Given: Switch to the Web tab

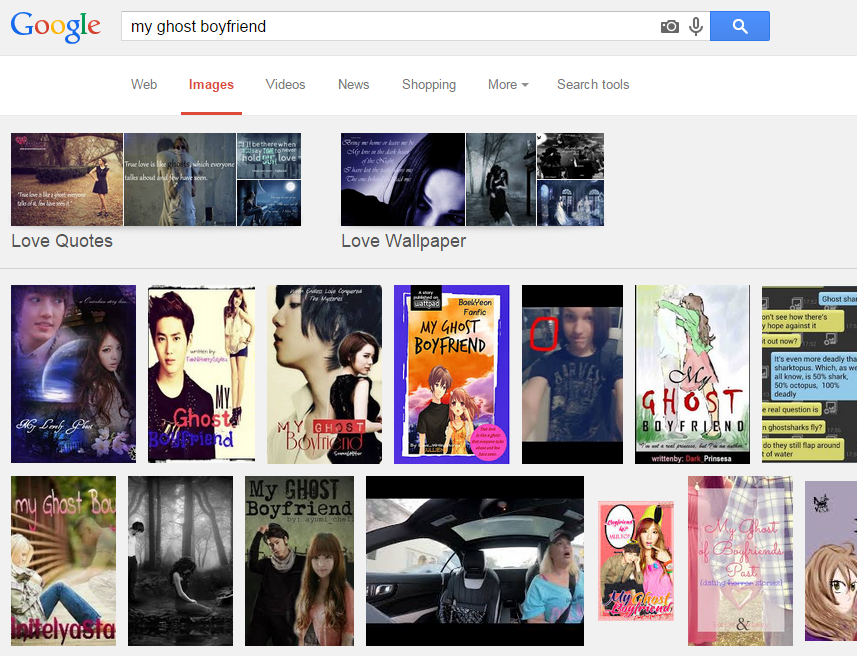Looking at the screenshot, I should (144, 85).
